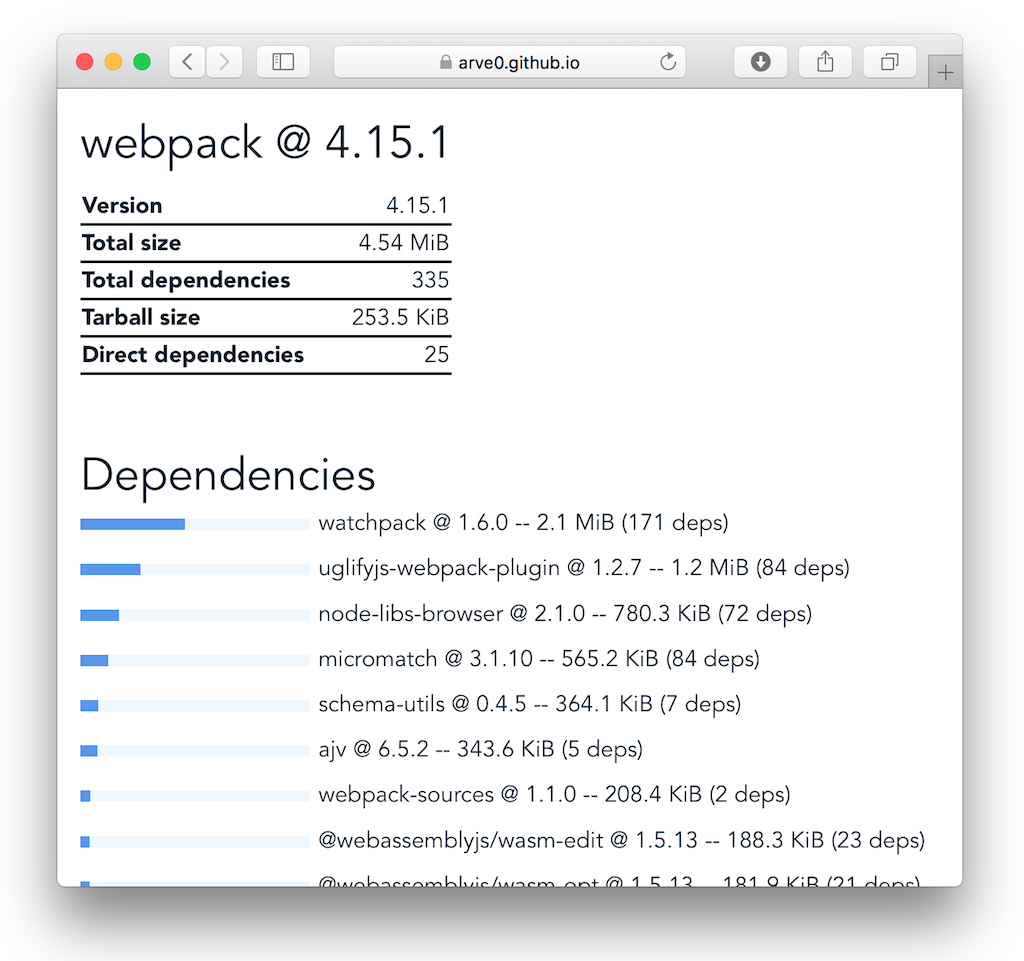
Task: Open a new tab with plus button
Action: point(945,72)
